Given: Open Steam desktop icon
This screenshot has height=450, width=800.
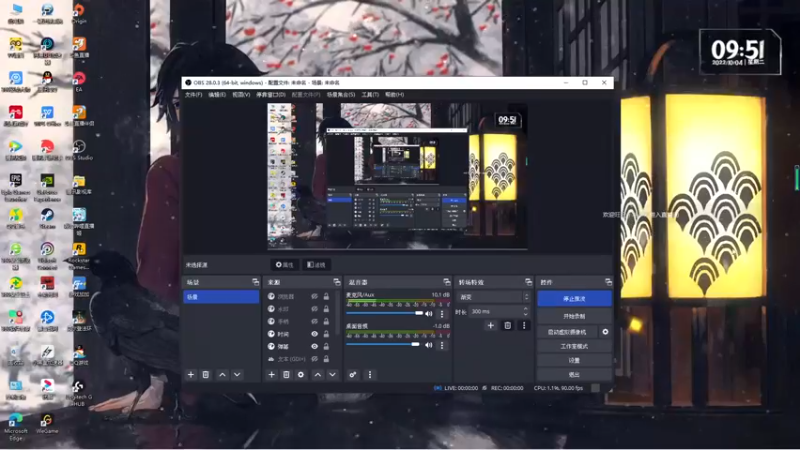Looking at the screenshot, I should (47, 218).
